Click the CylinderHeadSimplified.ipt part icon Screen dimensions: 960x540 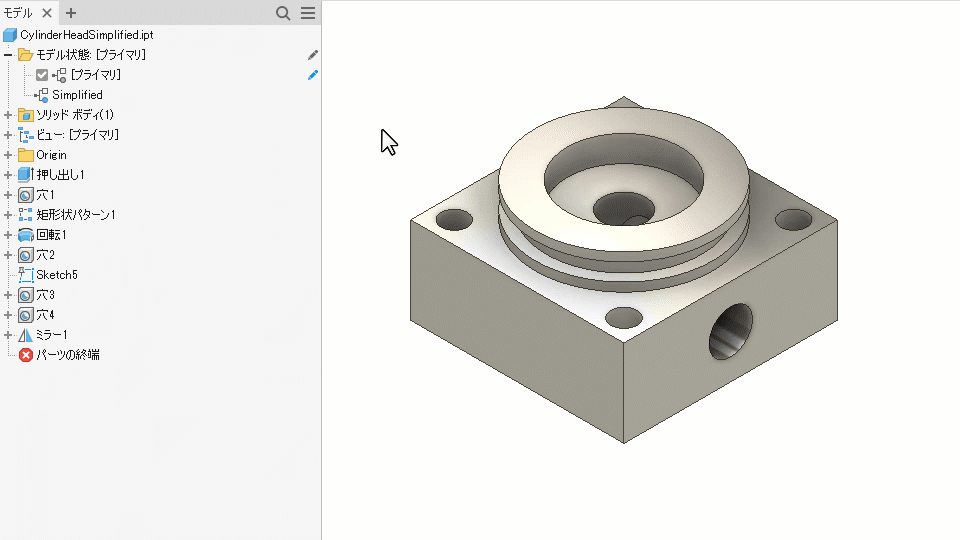pos(10,35)
